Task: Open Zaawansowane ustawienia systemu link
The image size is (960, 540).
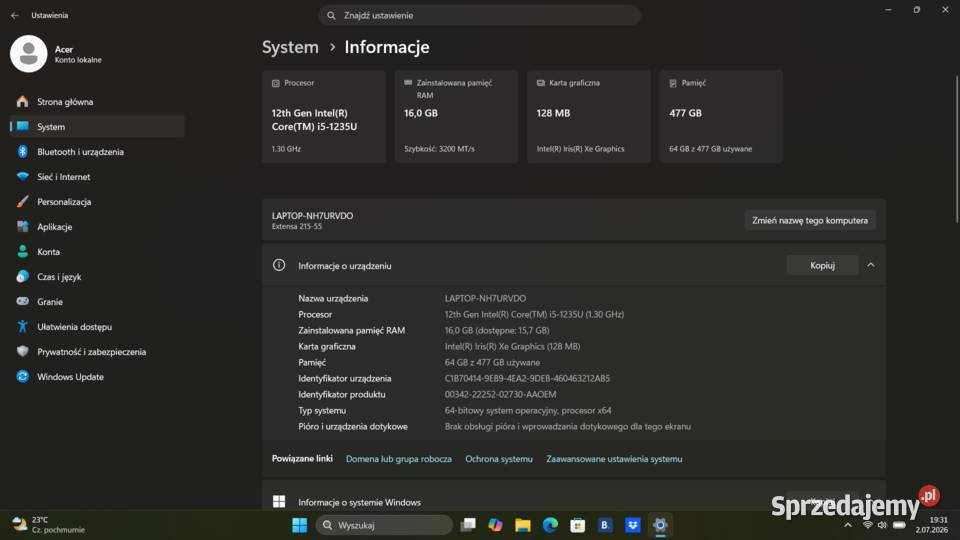Action: pyautogui.click(x=614, y=459)
